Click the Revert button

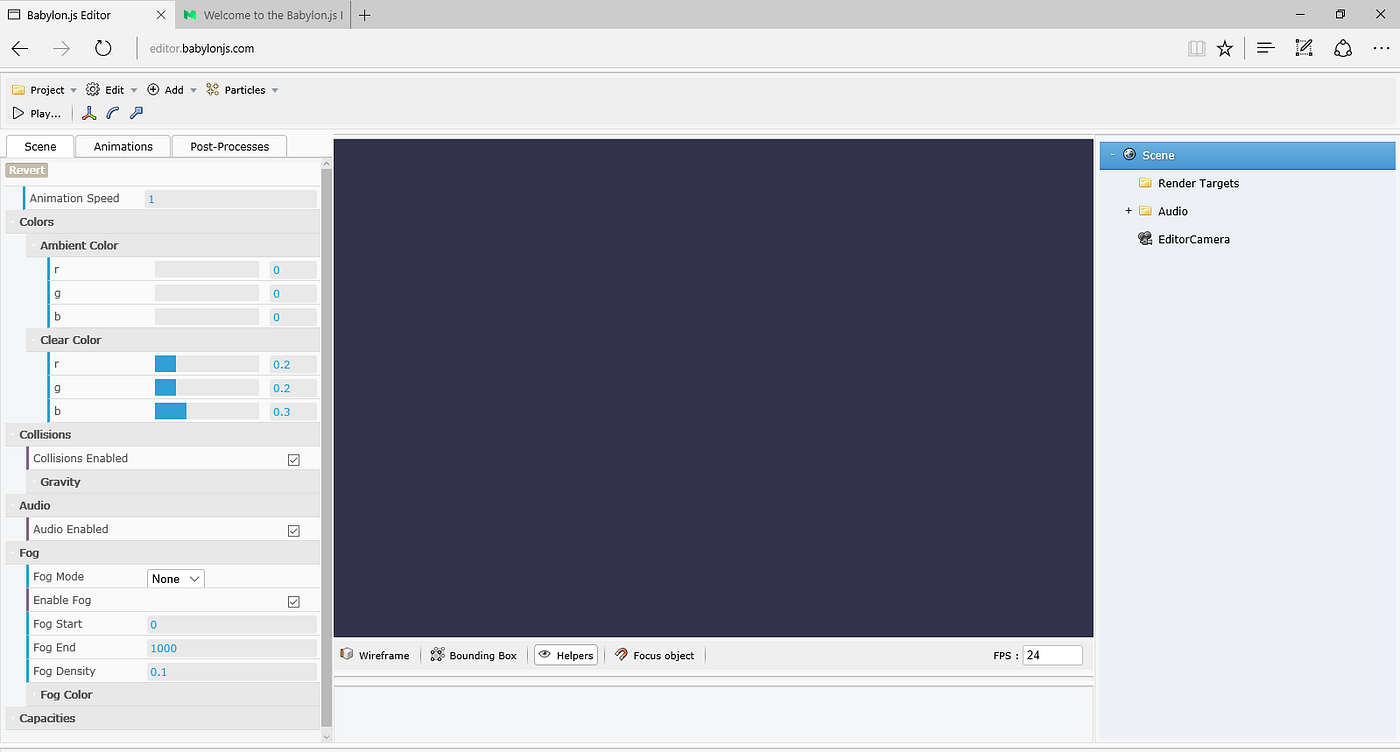(26, 170)
